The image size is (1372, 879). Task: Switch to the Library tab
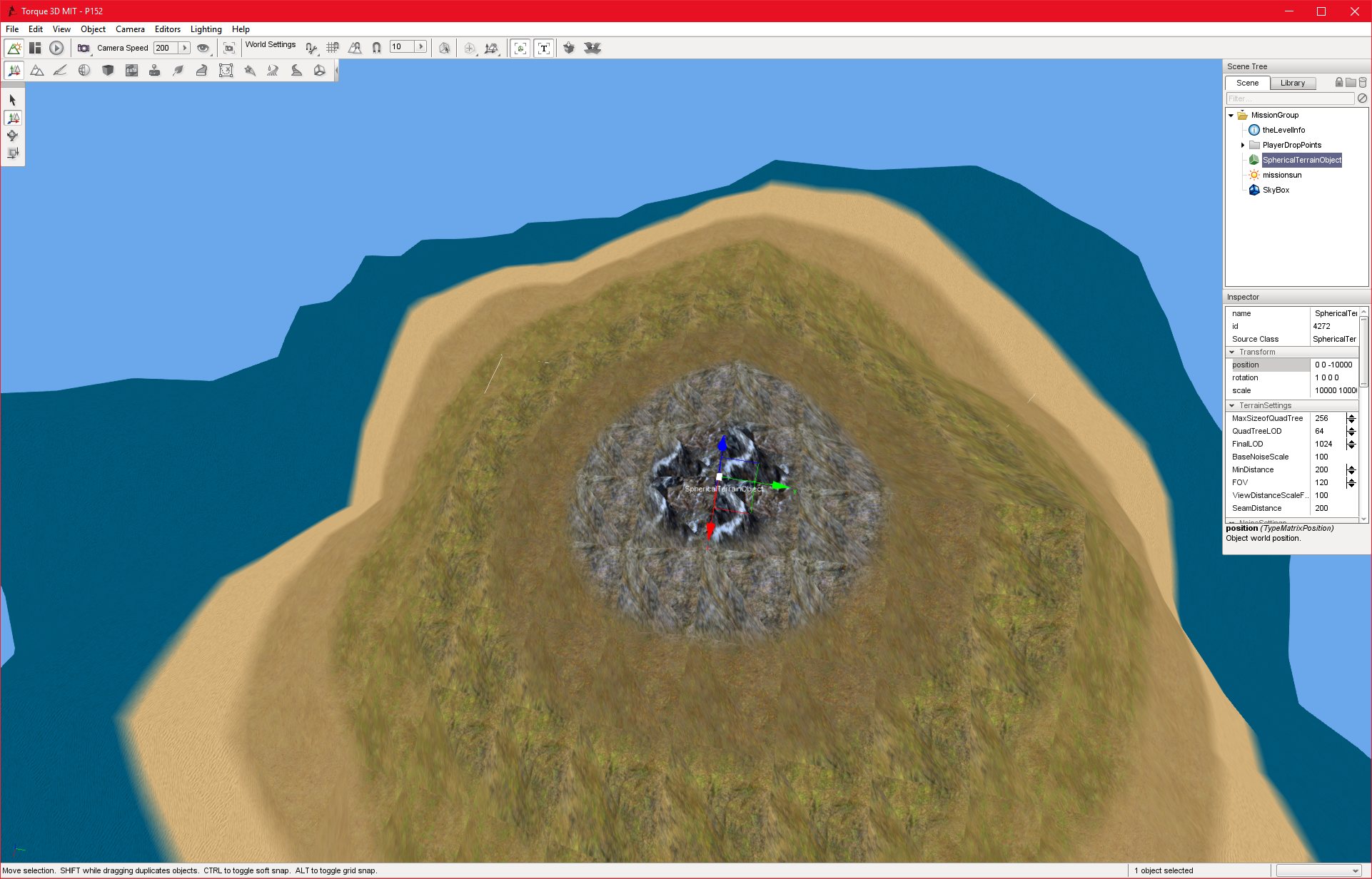click(1293, 83)
